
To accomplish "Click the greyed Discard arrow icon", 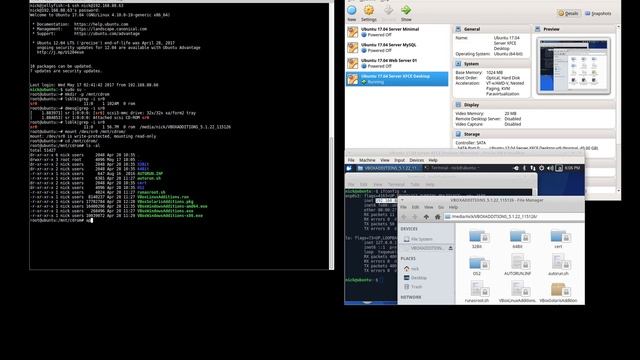I will coord(389,10).
